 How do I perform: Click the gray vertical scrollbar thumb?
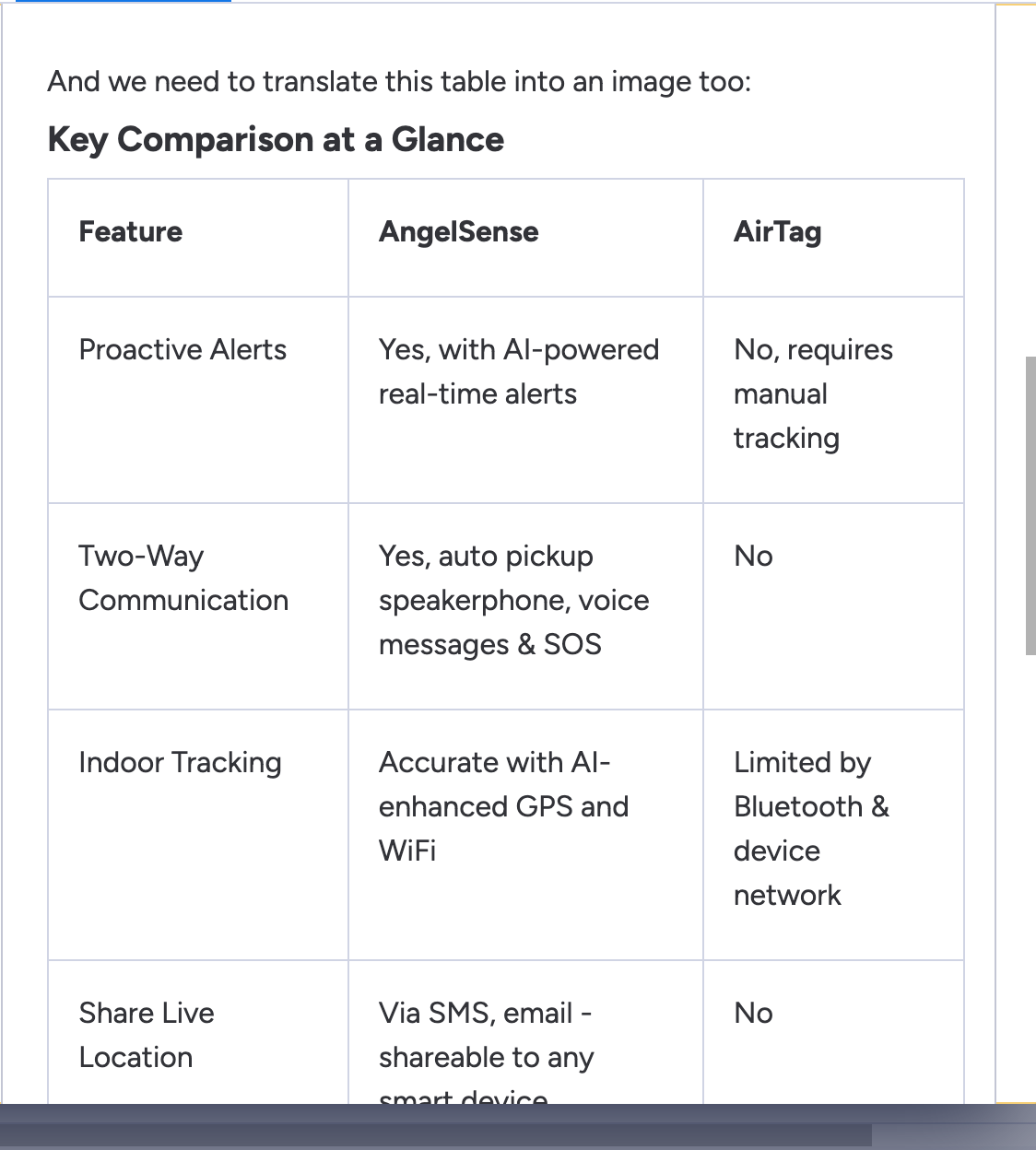(1030, 505)
